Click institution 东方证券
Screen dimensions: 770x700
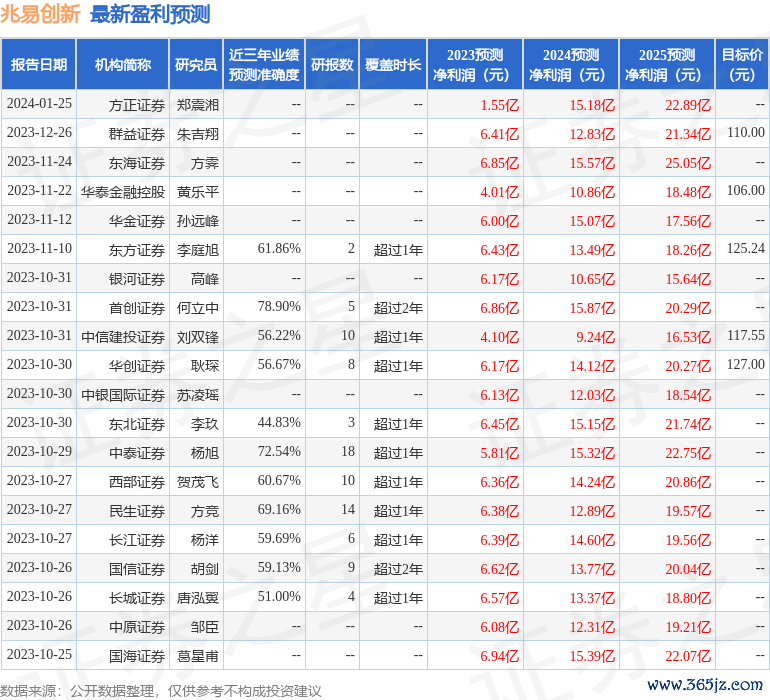pos(137,250)
